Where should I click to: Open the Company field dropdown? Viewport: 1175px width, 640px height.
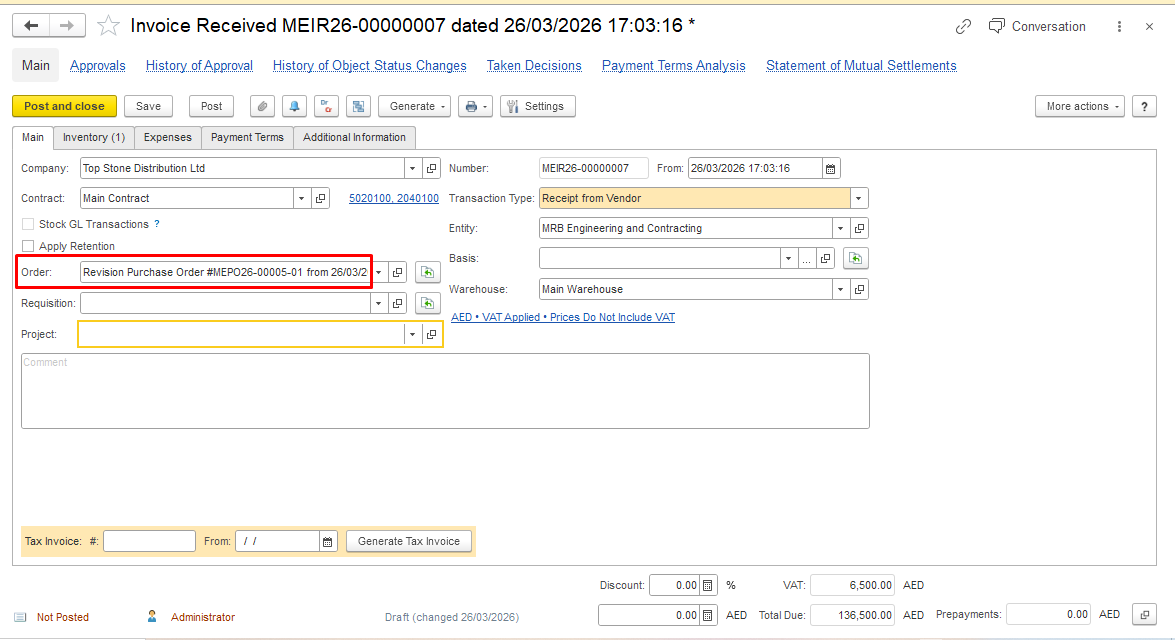click(412, 168)
